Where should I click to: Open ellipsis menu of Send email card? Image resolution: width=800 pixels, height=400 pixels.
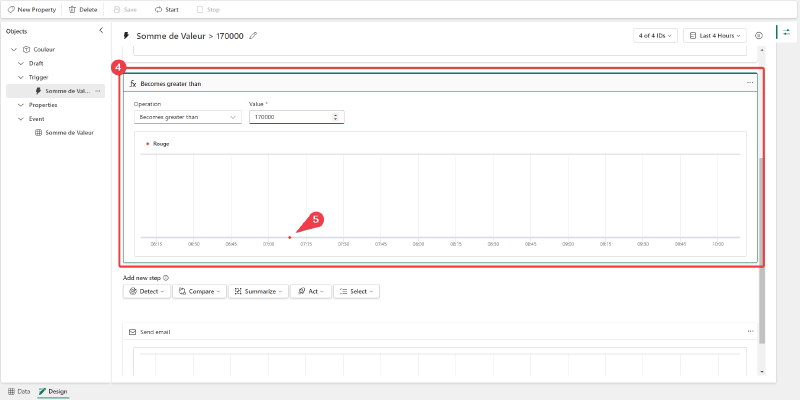pyautogui.click(x=750, y=331)
